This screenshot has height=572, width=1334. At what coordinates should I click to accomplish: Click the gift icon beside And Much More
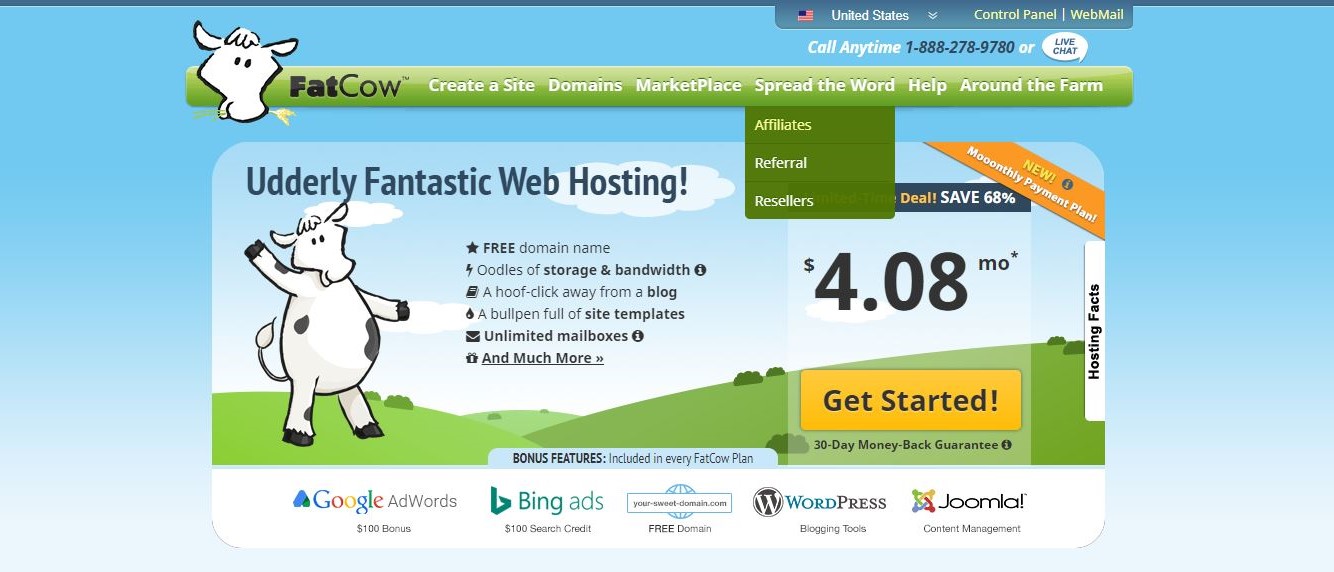pos(472,358)
